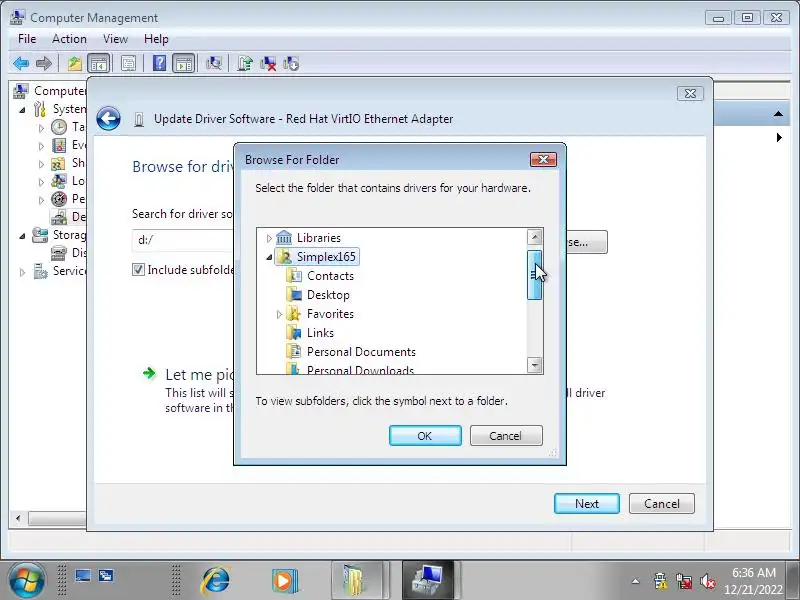Open the File menu
The height and width of the screenshot is (600, 800).
27,39
